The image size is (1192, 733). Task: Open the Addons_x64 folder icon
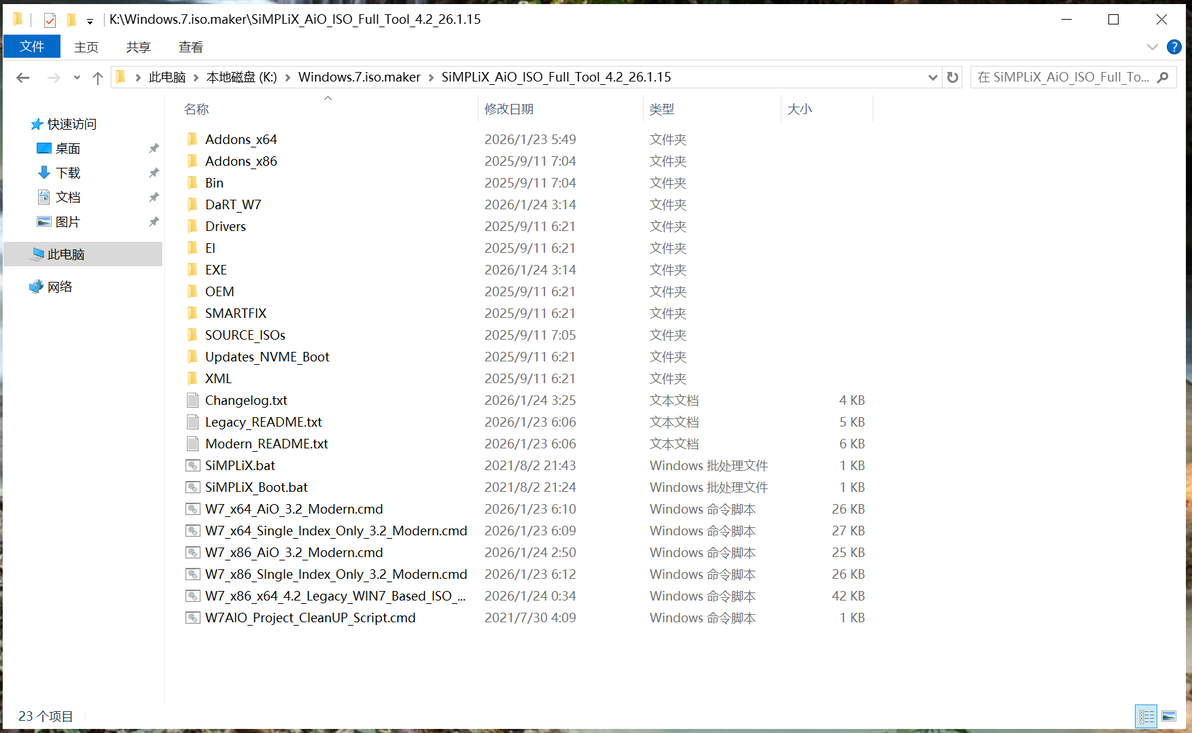coord(192,139)
